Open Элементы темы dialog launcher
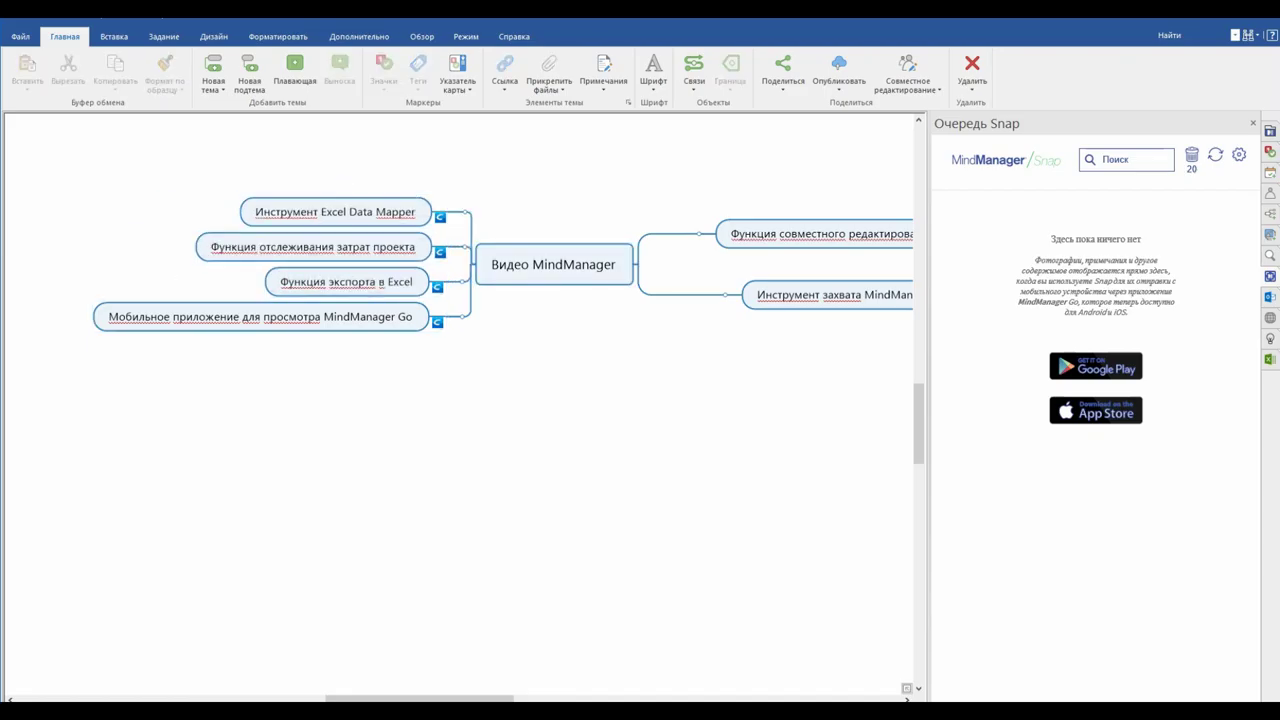 pyautogui.click(x=628, y=102)
